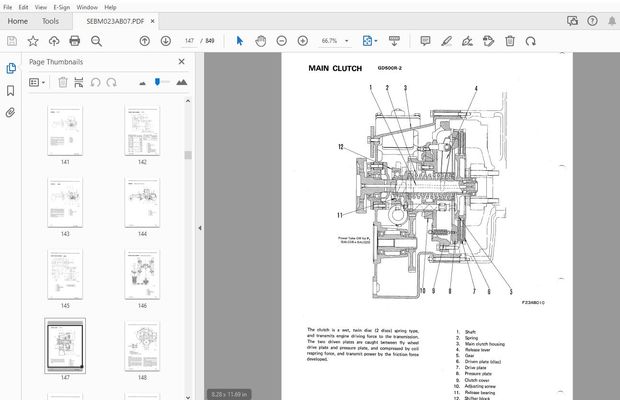Open the find text magnifier

pos(96,41)
